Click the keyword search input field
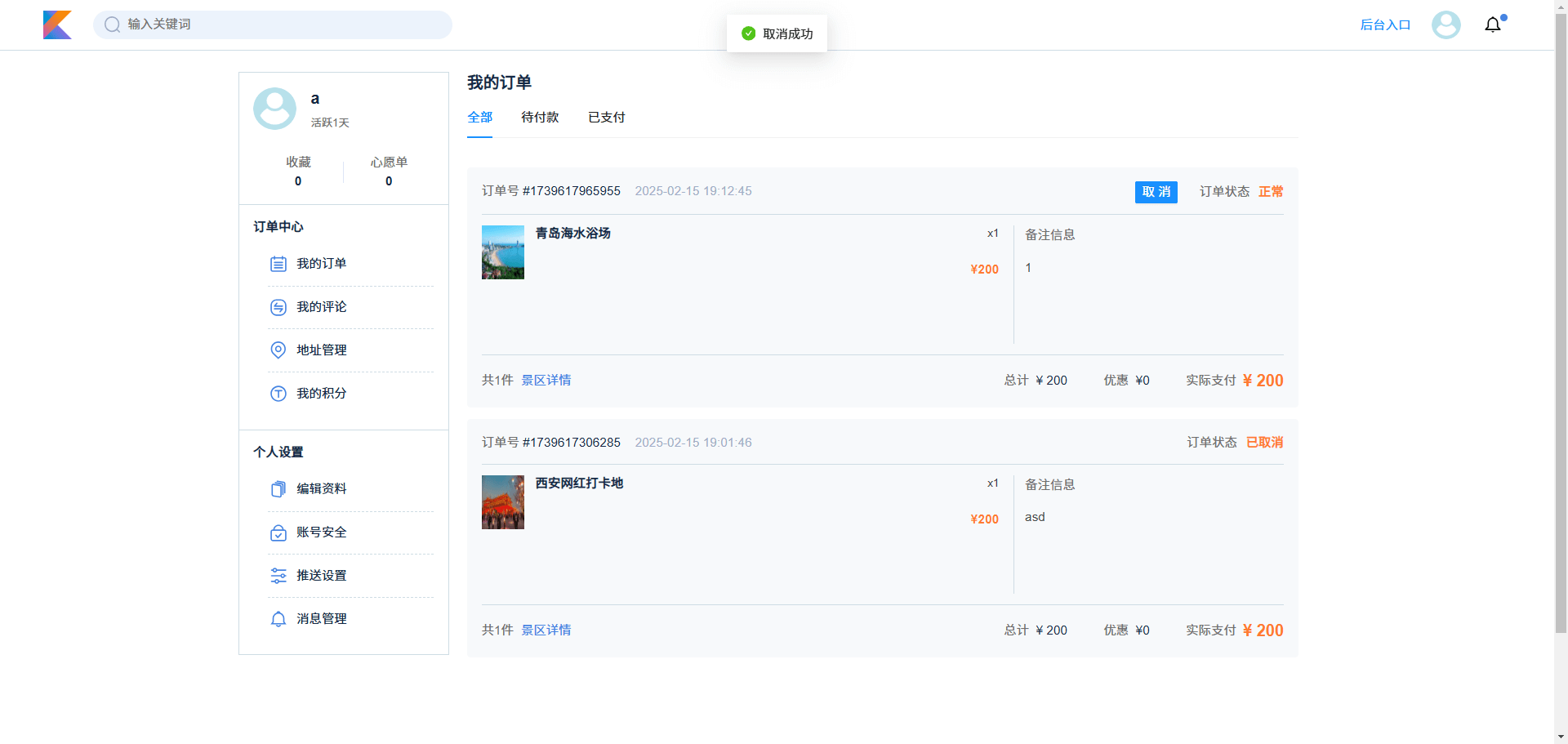The height and width of the screenshot is (744, 1568). point(273,25)
